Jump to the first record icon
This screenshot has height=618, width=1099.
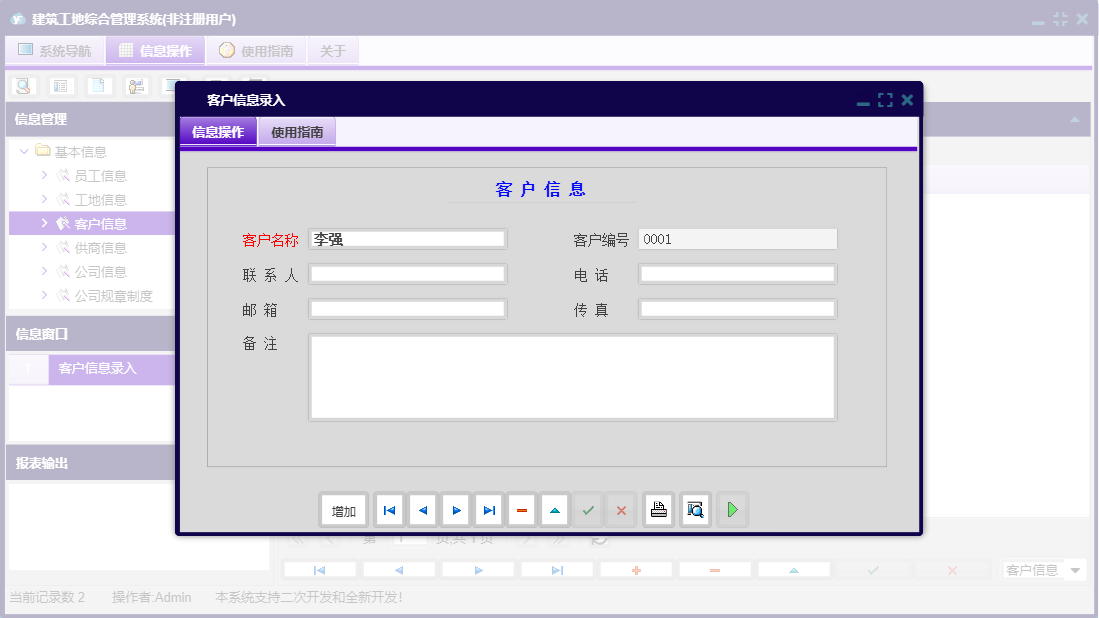[x=389, y=509]
